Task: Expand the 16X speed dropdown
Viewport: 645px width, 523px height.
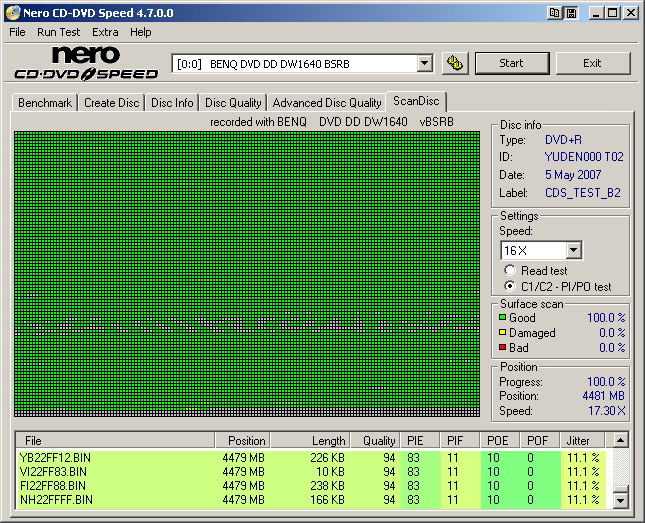Action: pyautogui.click(x=573, y=250)
